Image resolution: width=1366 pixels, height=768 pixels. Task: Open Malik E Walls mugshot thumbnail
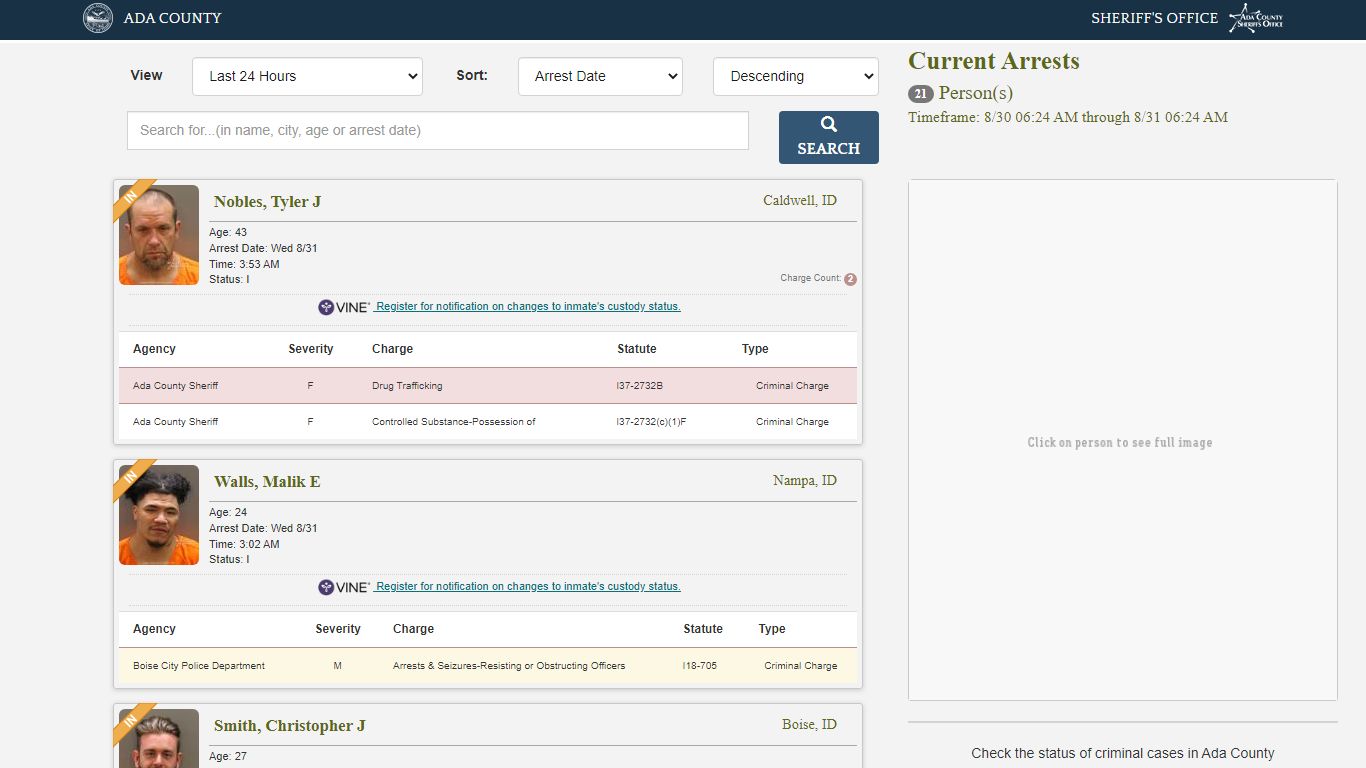(x=159, y=515)
